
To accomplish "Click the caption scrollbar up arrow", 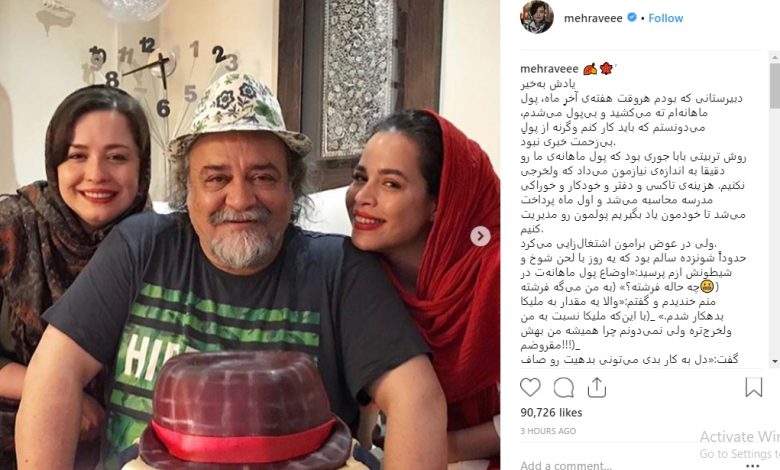I will click(x=775, y=57).
